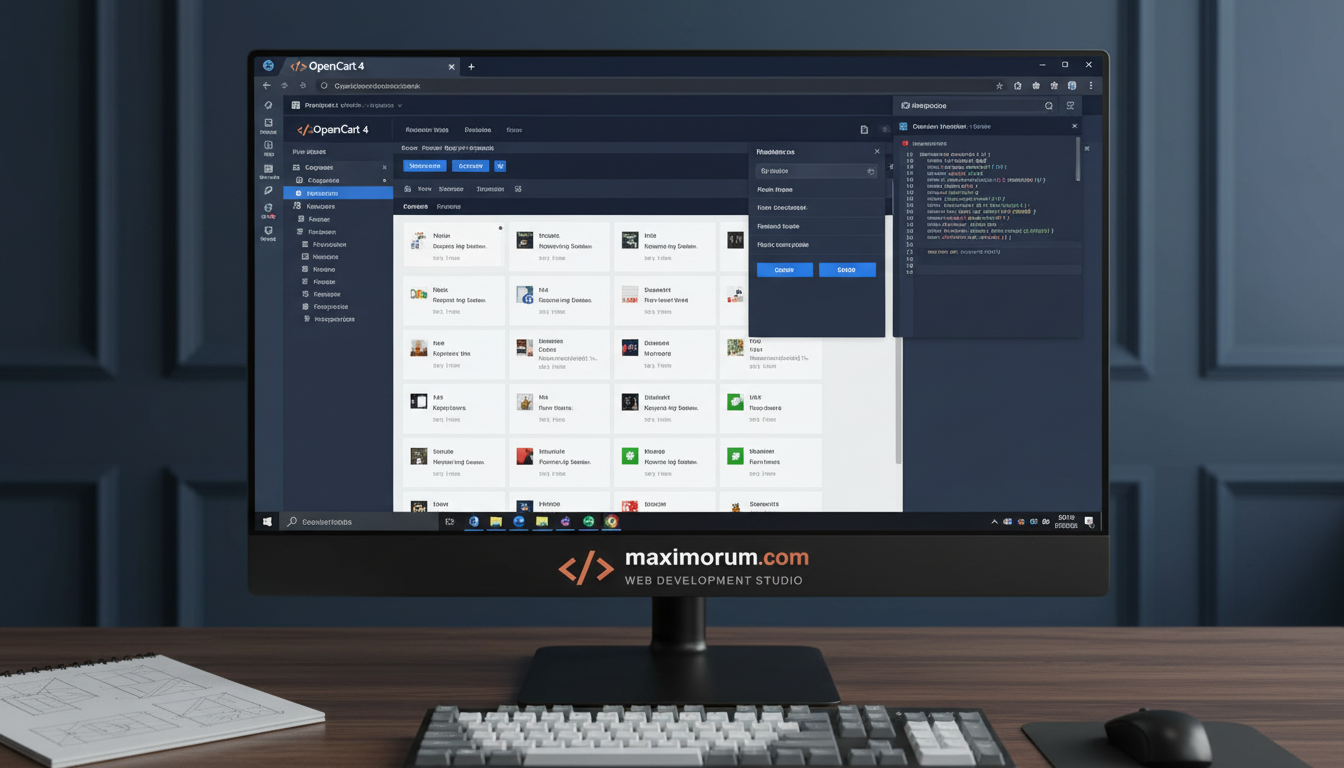Click the search magnifier above the code panel
1344x768 pixels.
tap(1049, 105)
